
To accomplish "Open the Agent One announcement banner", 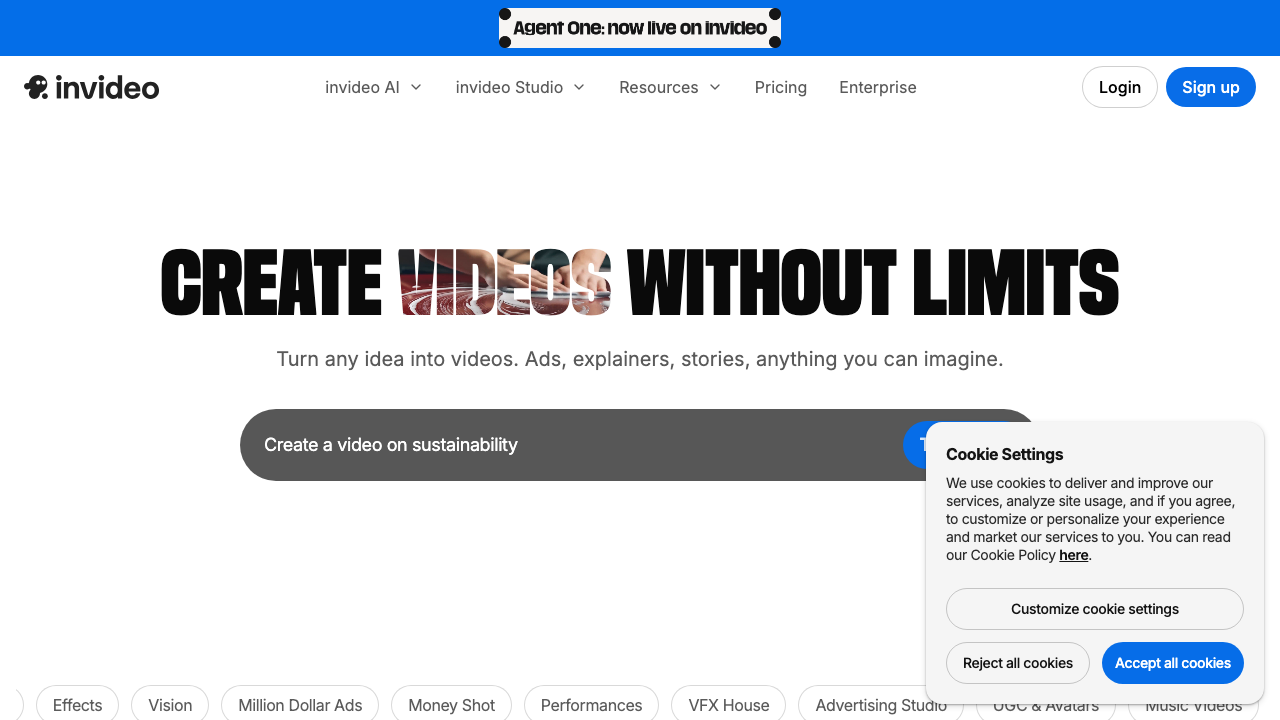I will point(640,28).
